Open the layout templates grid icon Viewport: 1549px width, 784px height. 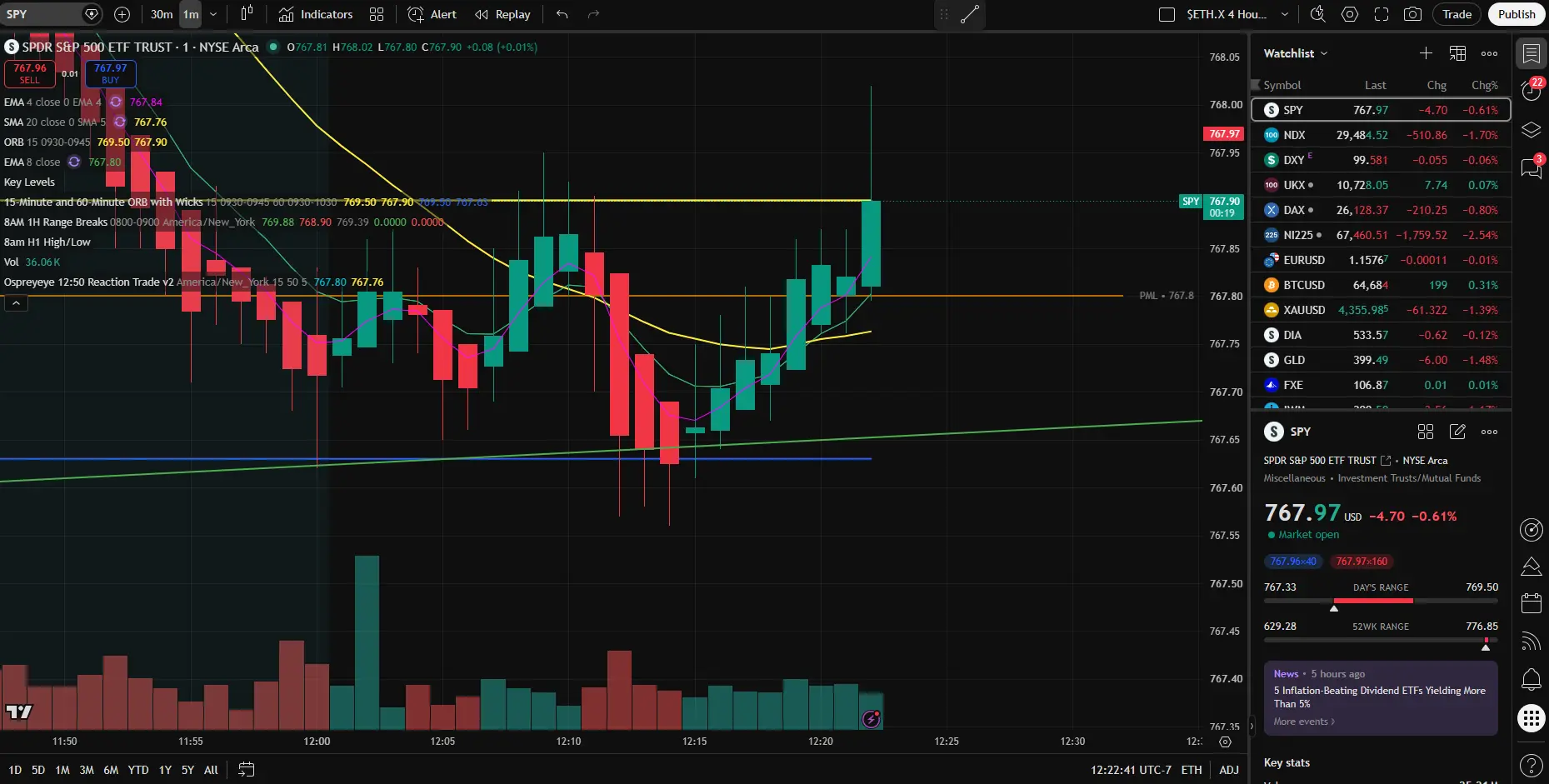[377, 14]
